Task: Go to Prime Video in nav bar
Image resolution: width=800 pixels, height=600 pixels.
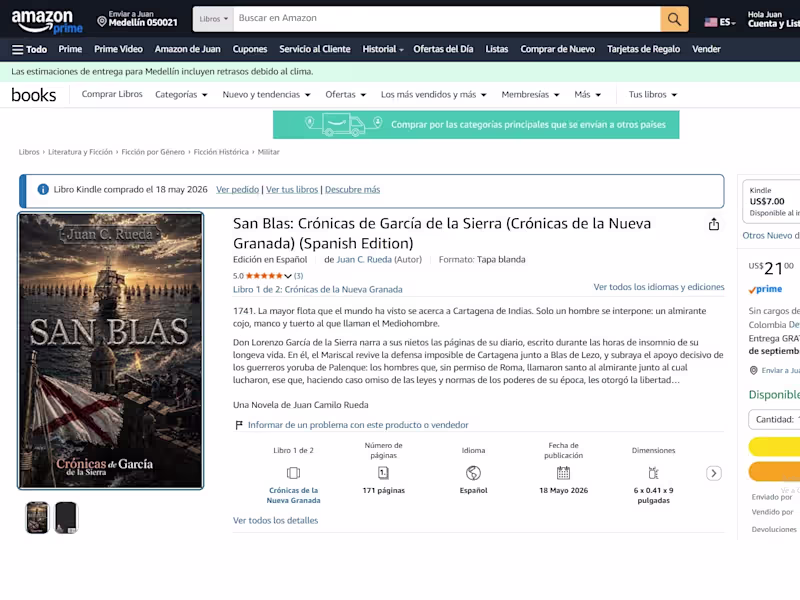Action: coord(118,49)
